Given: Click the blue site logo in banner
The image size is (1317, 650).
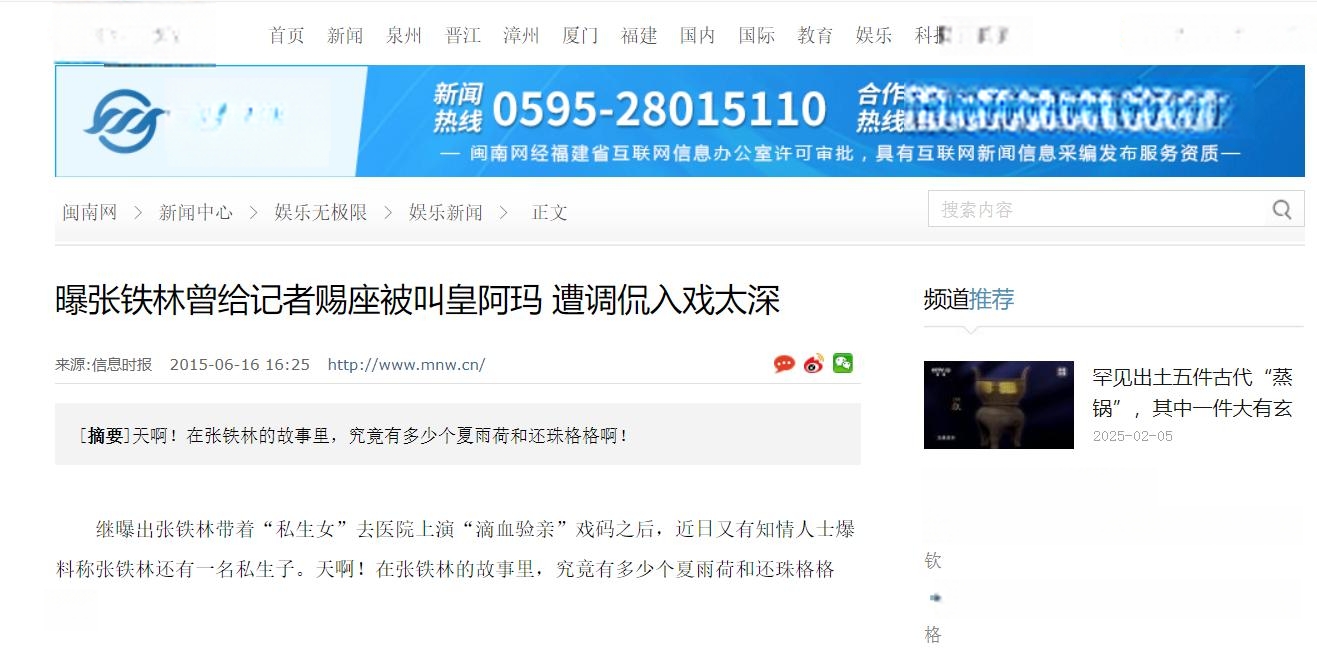Looking at the screenshot, I should coord(124,121).
